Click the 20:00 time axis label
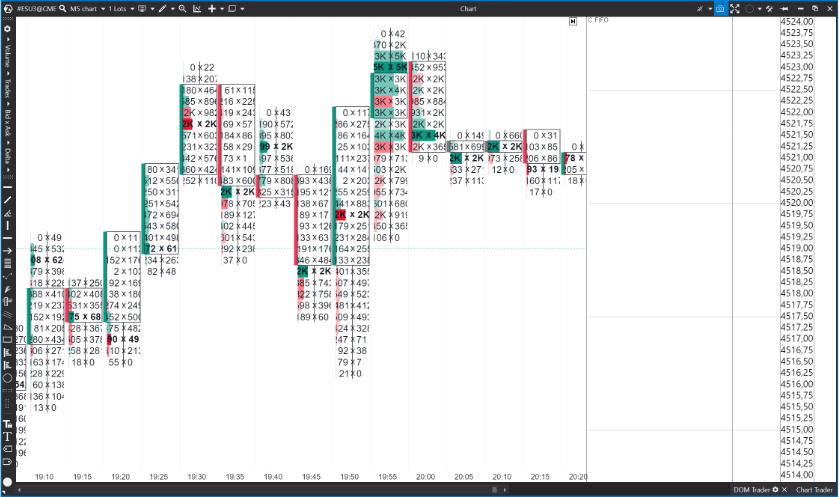839x497 pixels. [425, 477]
